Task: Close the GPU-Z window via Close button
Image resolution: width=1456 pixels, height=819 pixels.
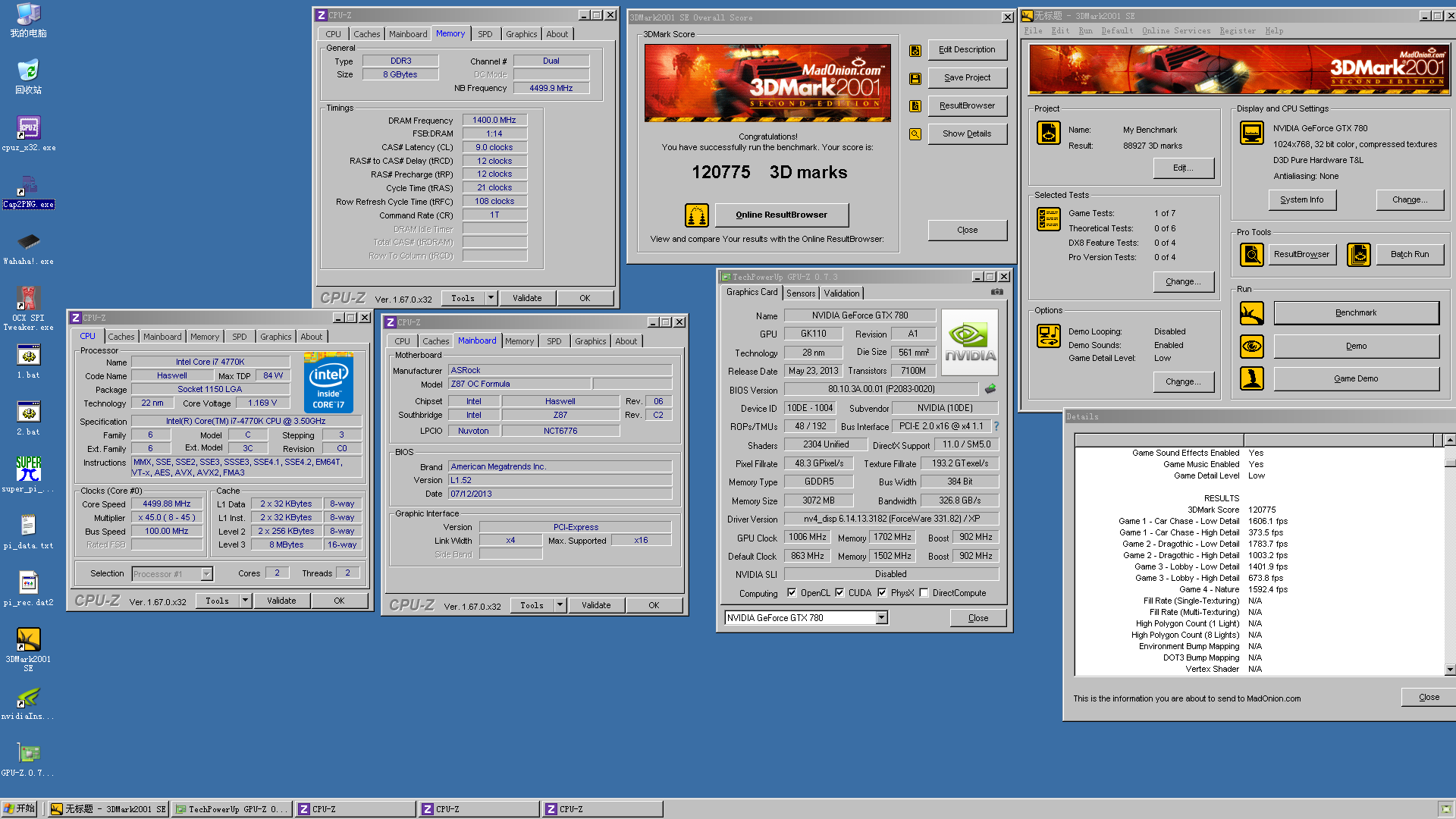Action: (x=978, y=618)
